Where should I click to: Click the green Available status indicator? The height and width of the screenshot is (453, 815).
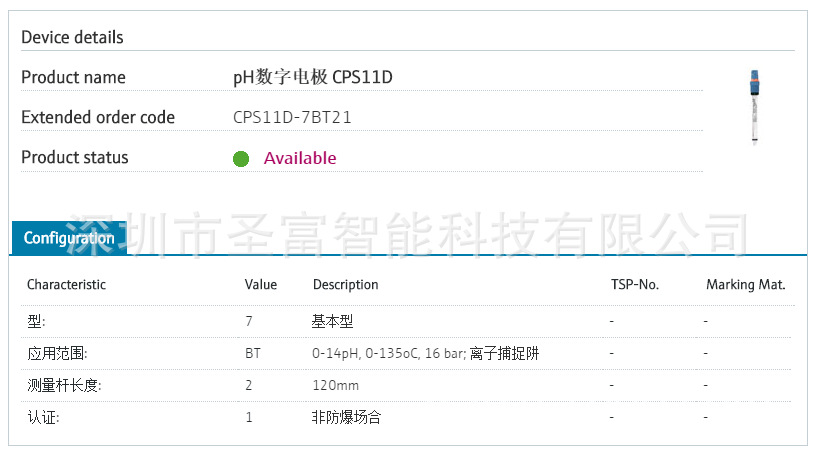point(241,158)
